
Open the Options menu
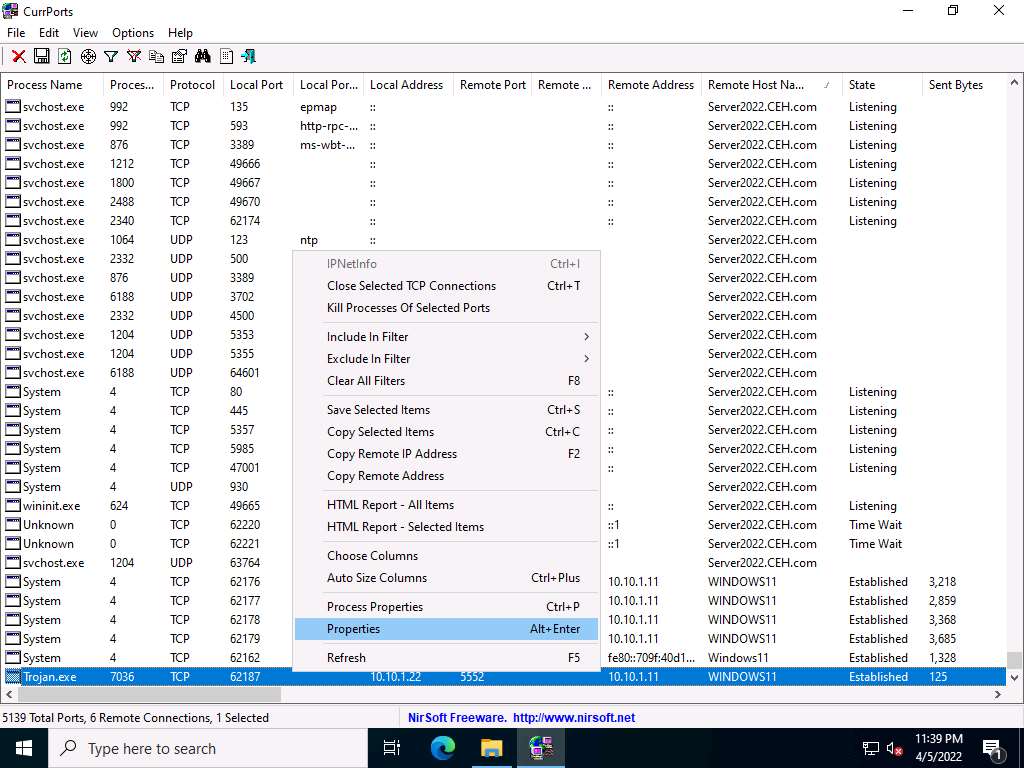(x=133, y=33)
